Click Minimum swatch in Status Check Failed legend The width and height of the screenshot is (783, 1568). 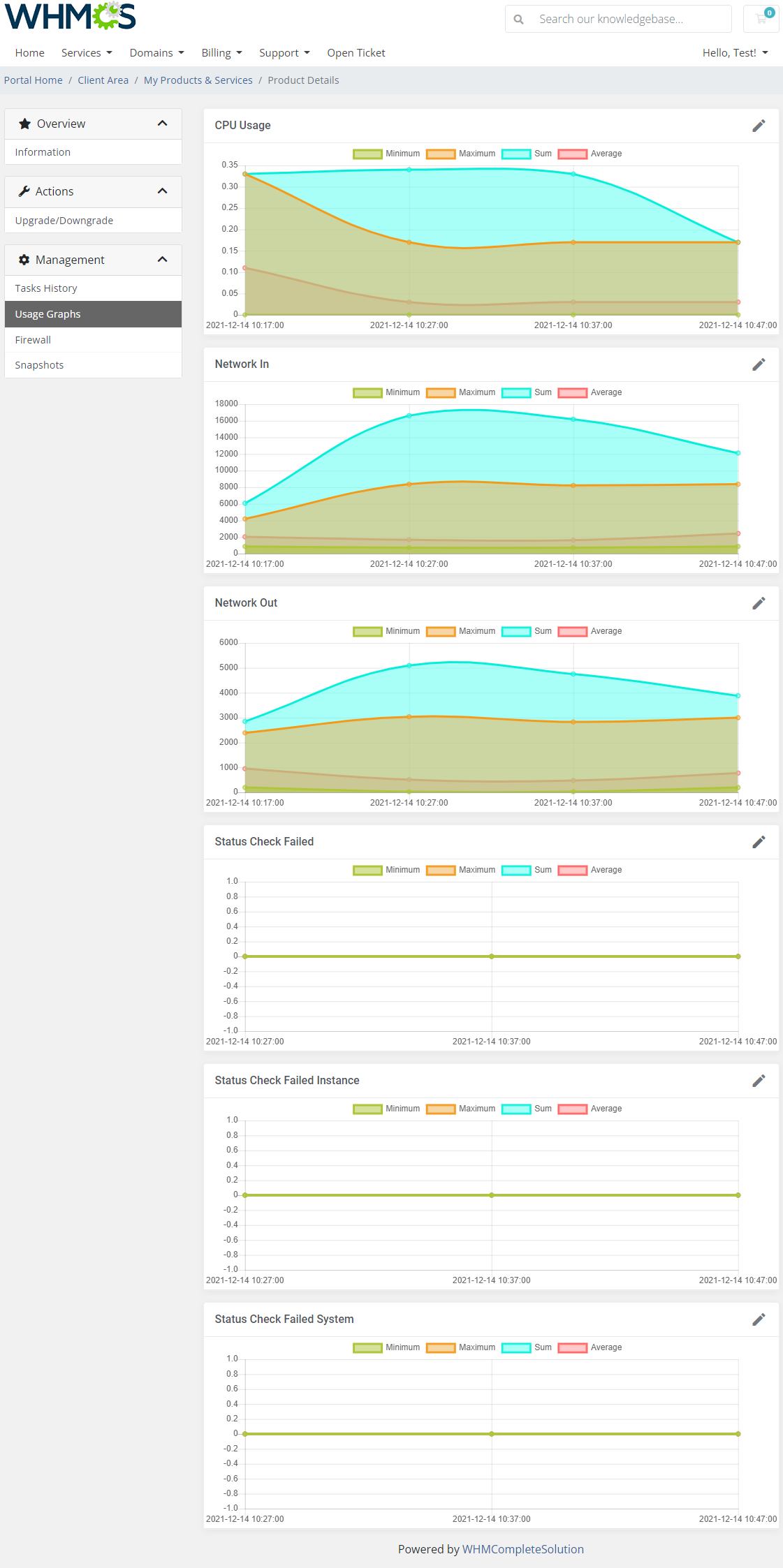pyautogui.click(x=367, y=871)
